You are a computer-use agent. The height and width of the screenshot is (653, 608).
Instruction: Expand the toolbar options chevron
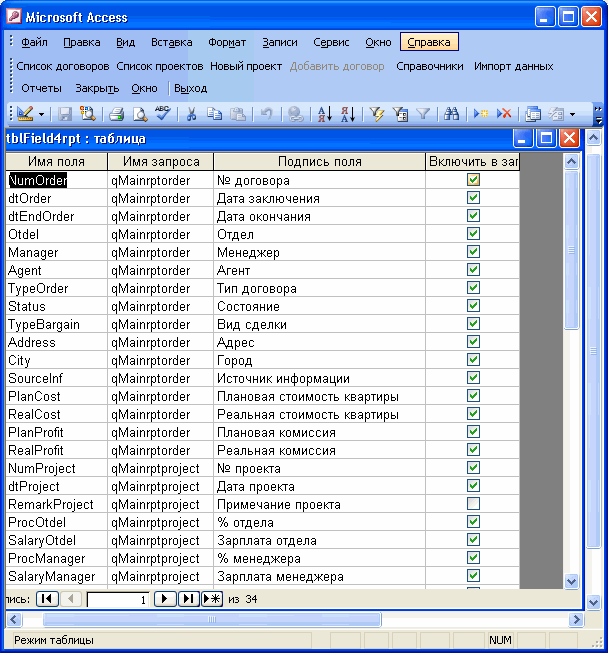[598, 115]
